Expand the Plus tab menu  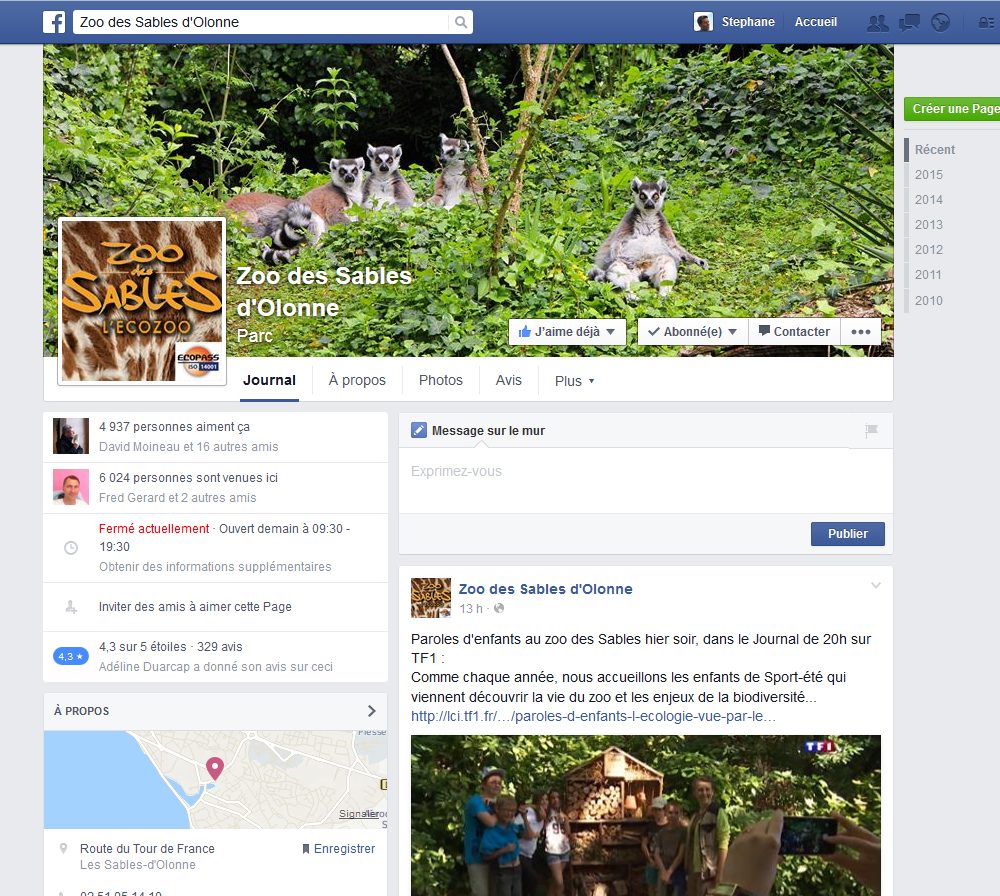pyautogui.click(x=574, y=381)
